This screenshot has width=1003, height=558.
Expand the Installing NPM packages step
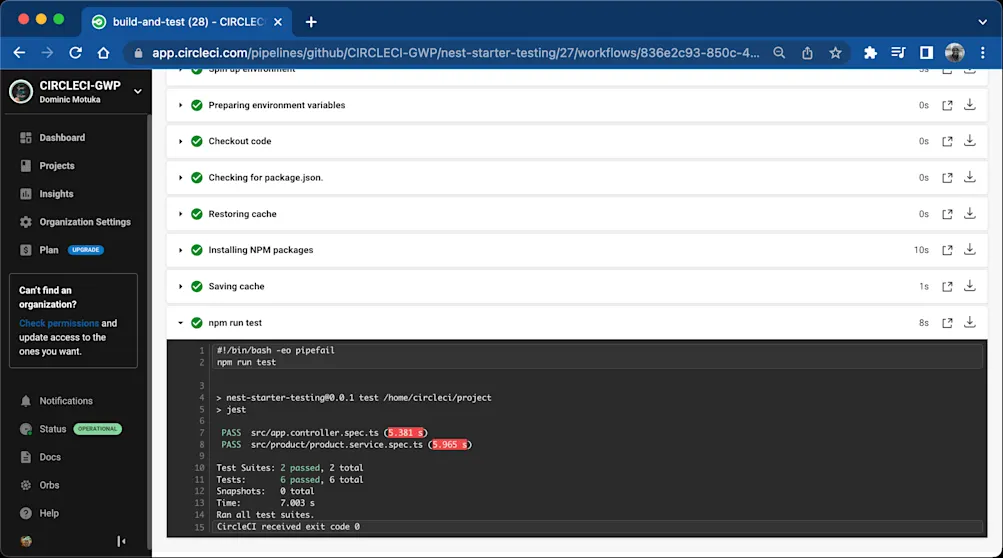tap(180, 250)
